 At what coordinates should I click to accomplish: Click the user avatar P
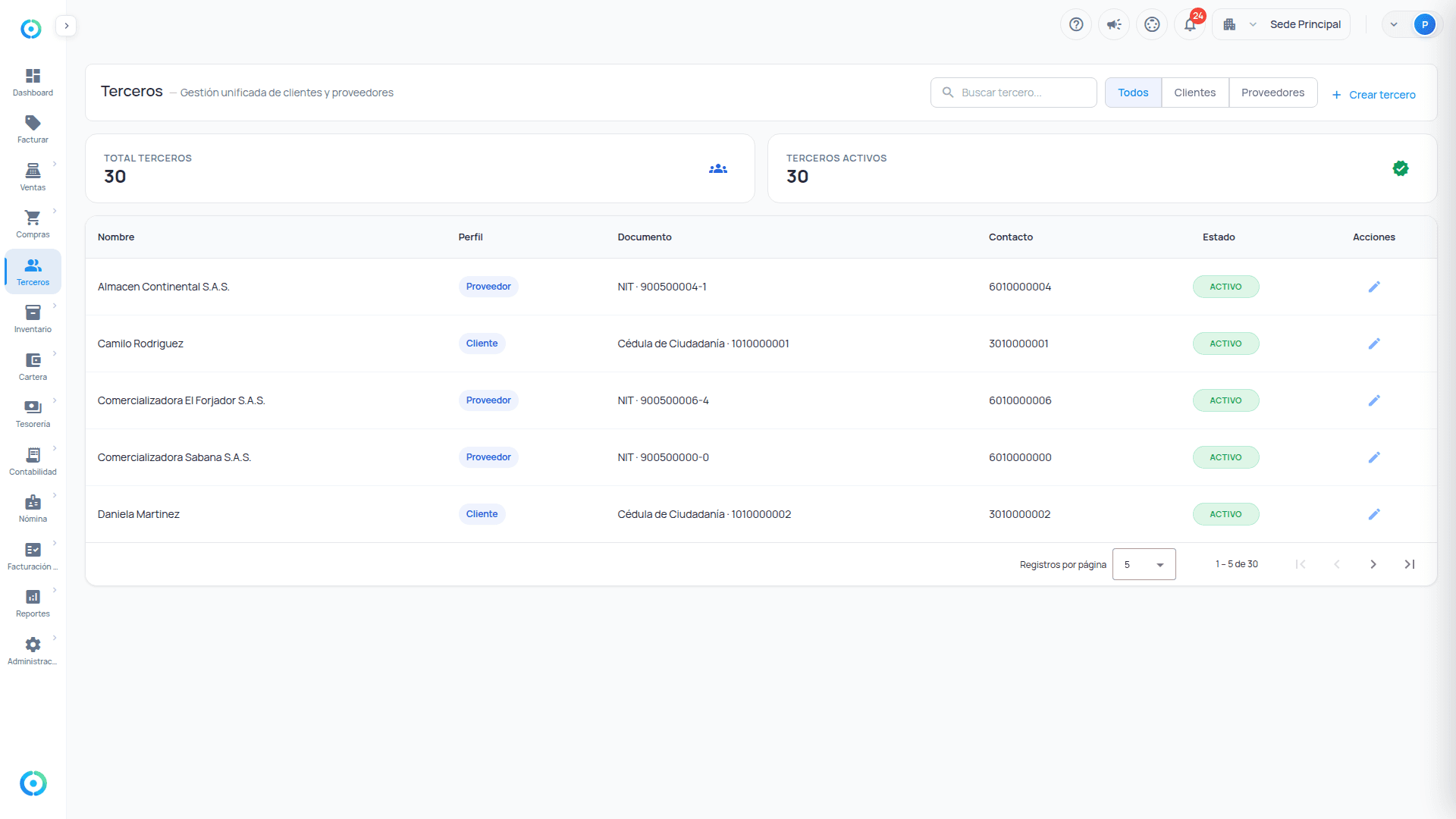[1425, 24]
